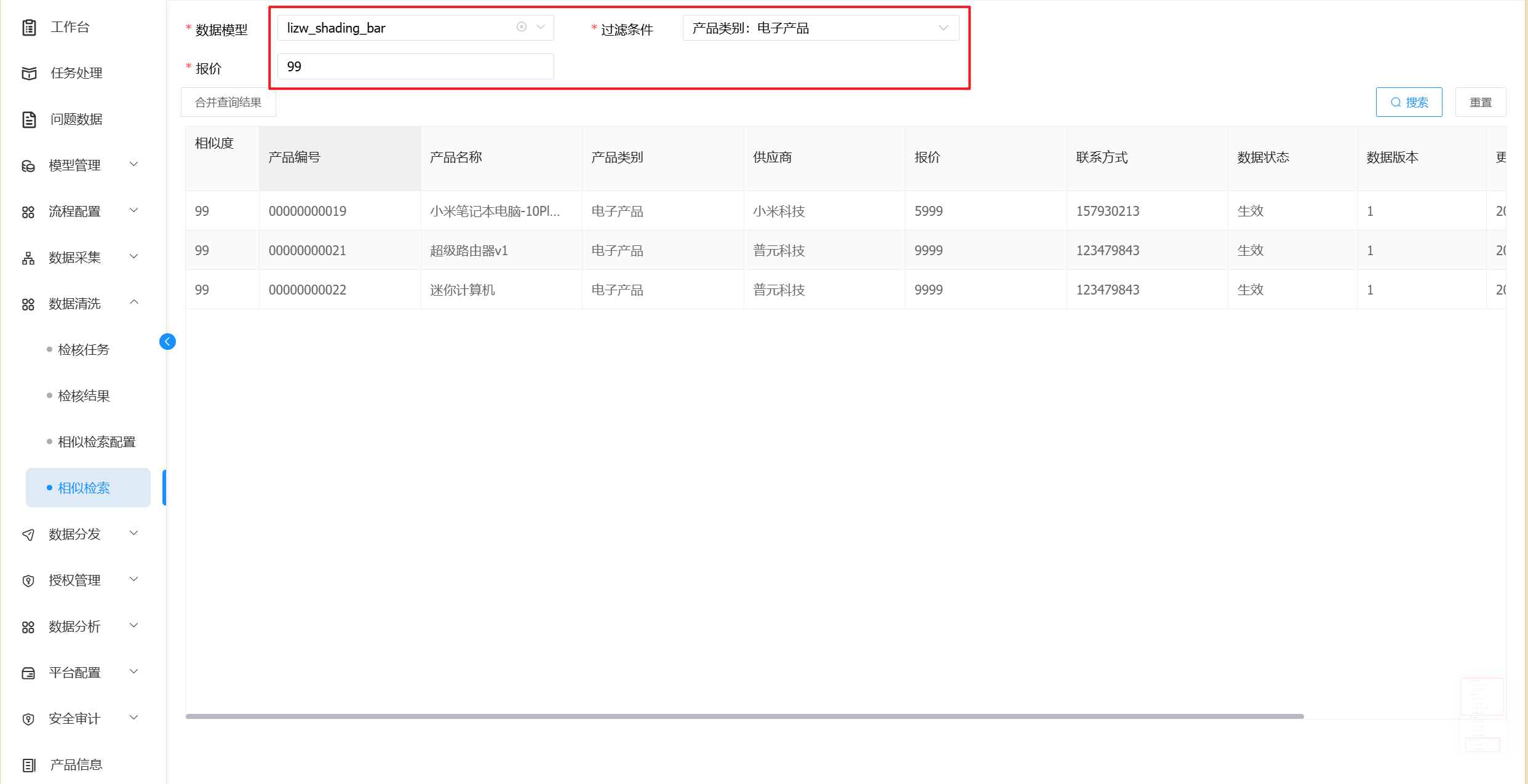Click the 问题数据 document icon
This screenshot has height=784, width=1528.
(x=29, y=119)
